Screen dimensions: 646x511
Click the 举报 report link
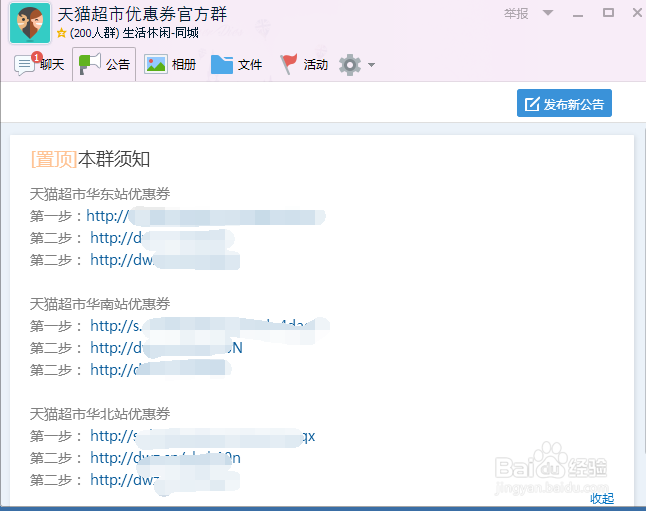[516, 14]
